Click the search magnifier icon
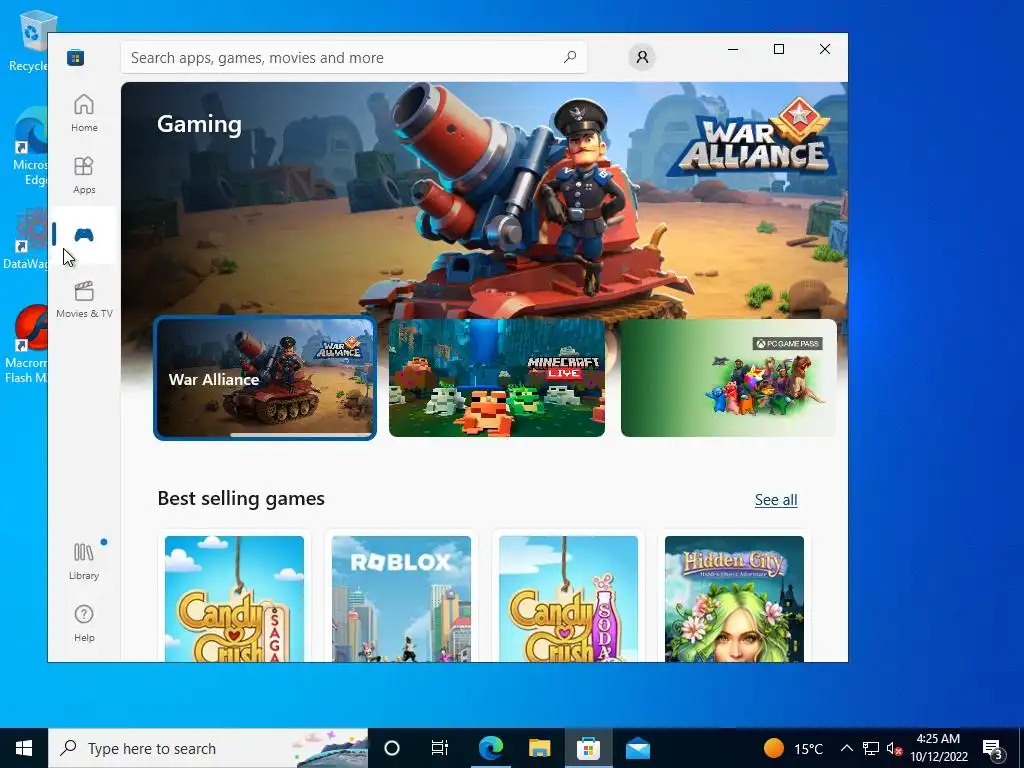 [570, 57]
